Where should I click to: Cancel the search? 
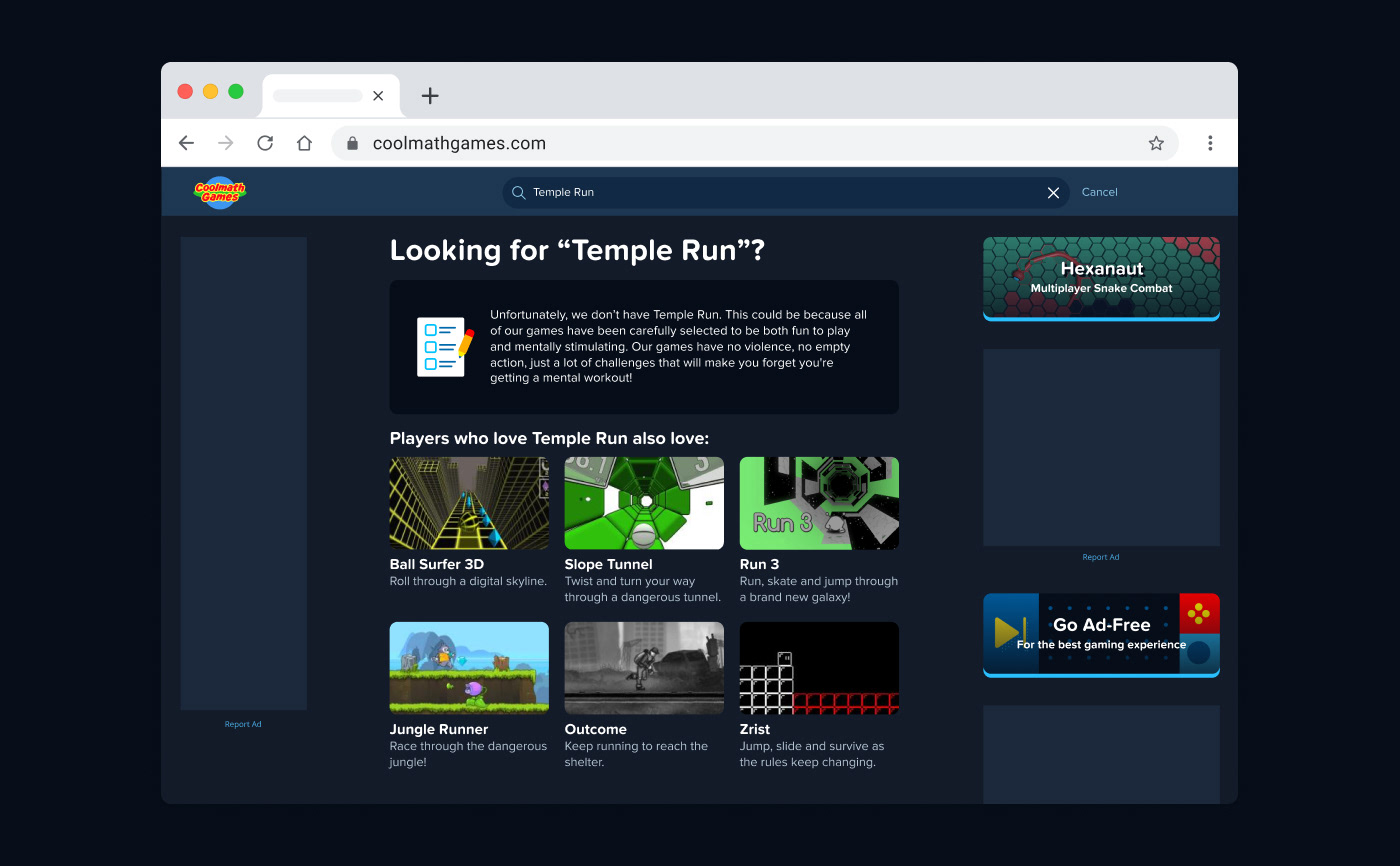pyautogui.click(x=1100, y=192)
